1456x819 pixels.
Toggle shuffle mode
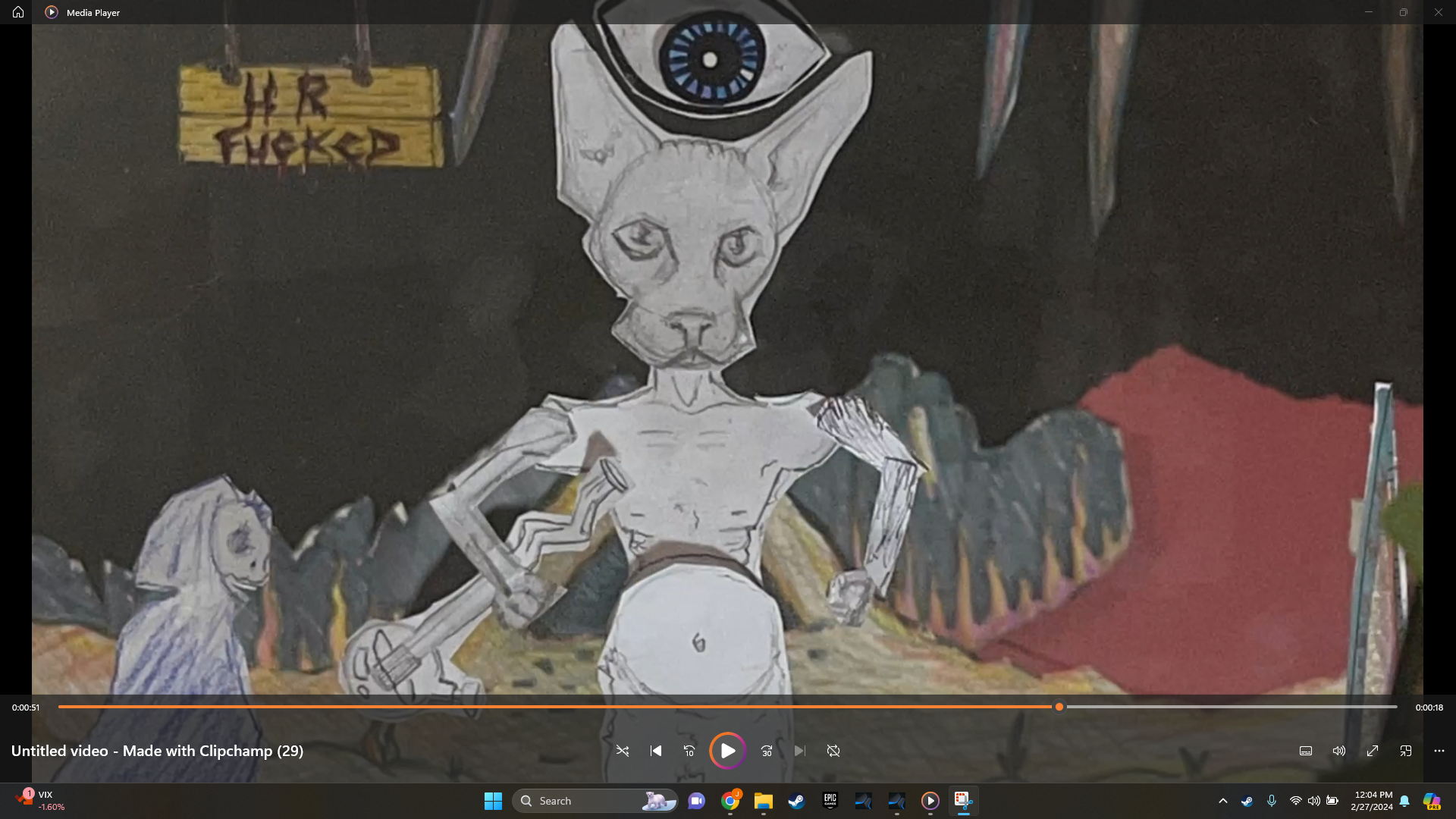[622, 751]
